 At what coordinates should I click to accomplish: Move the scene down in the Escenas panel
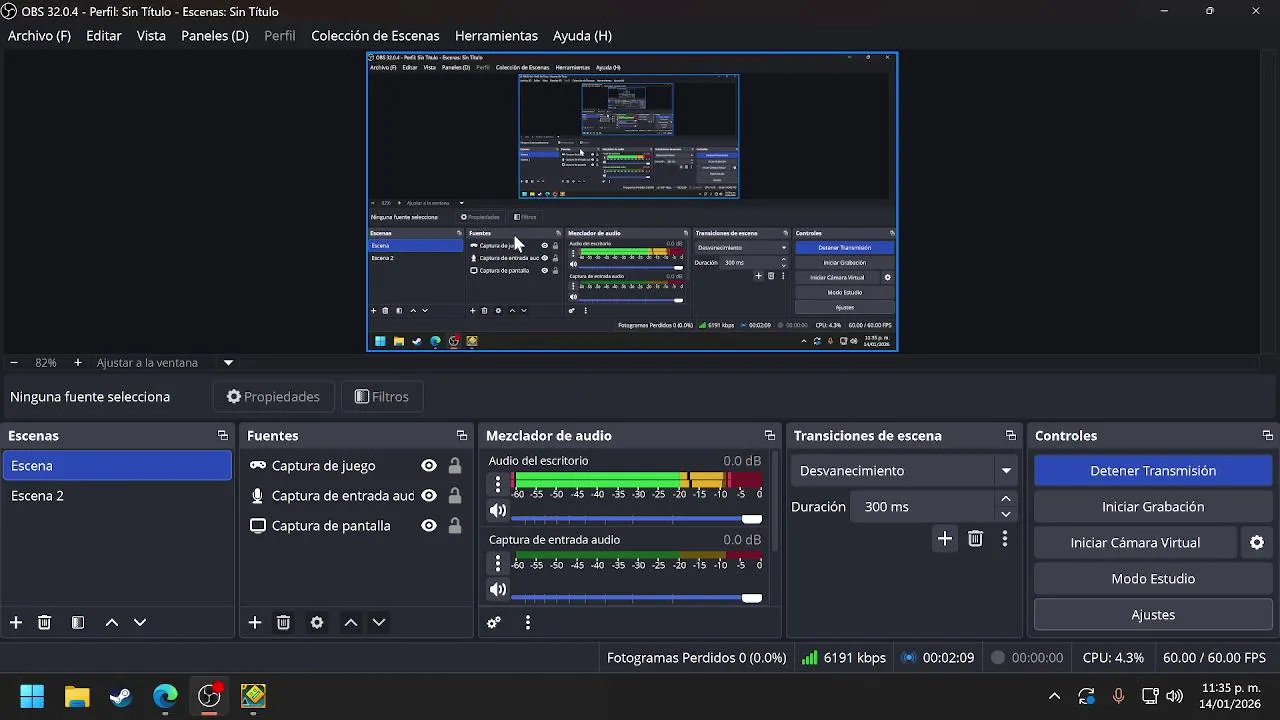(140, 622)
